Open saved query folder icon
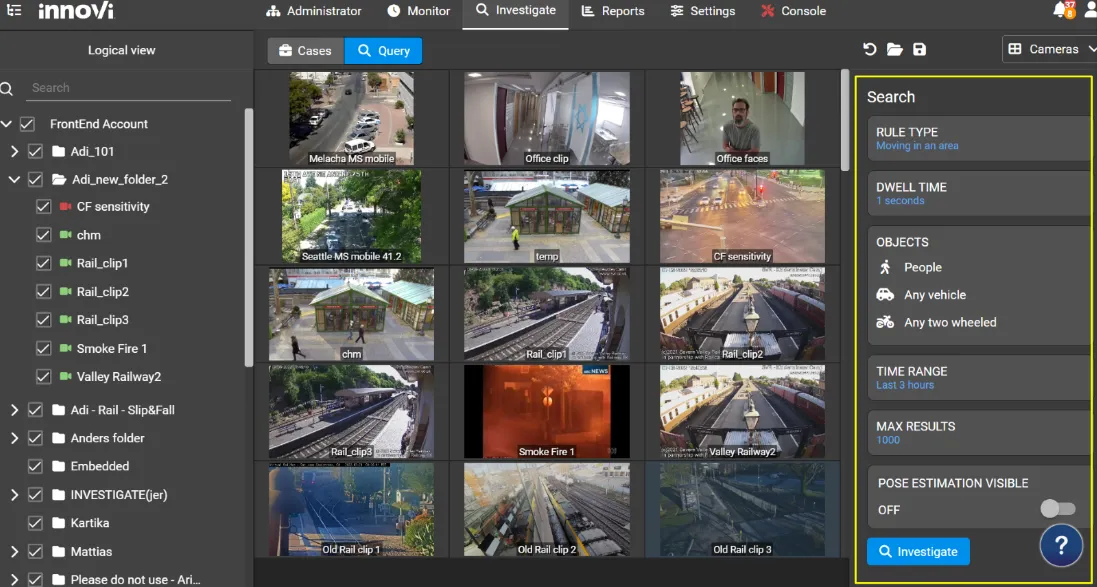Screen dimensions: 1097x587 pos(895,49)
